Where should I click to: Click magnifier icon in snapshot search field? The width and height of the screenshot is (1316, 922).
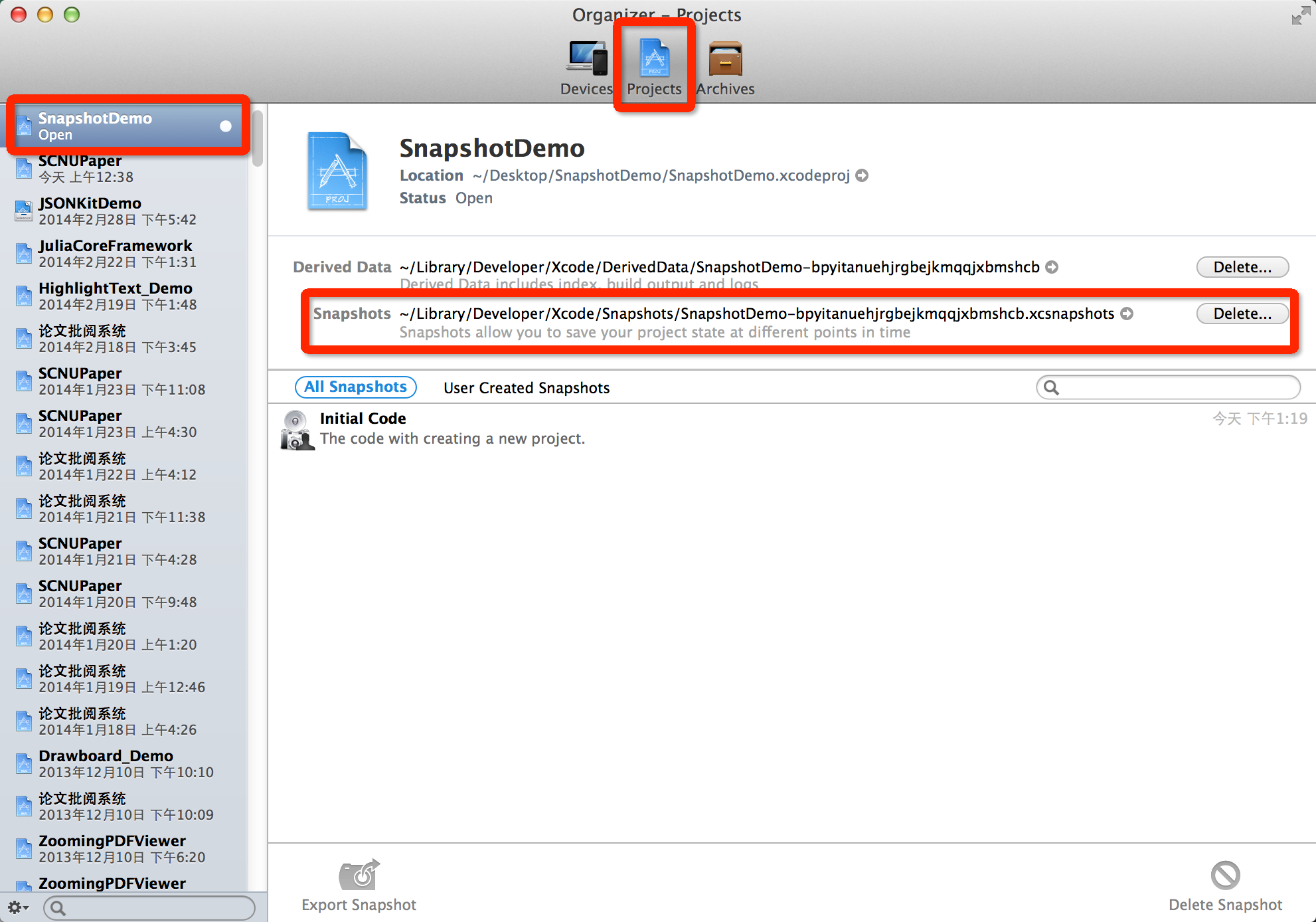tap(1052, 387)
